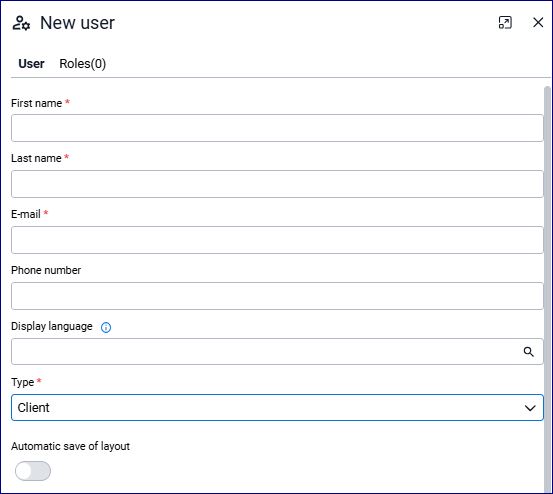Image resolution: width=553 pixels, height=494 pixels.
Task: Click the Display language label text
Action: tap(52, 327)
